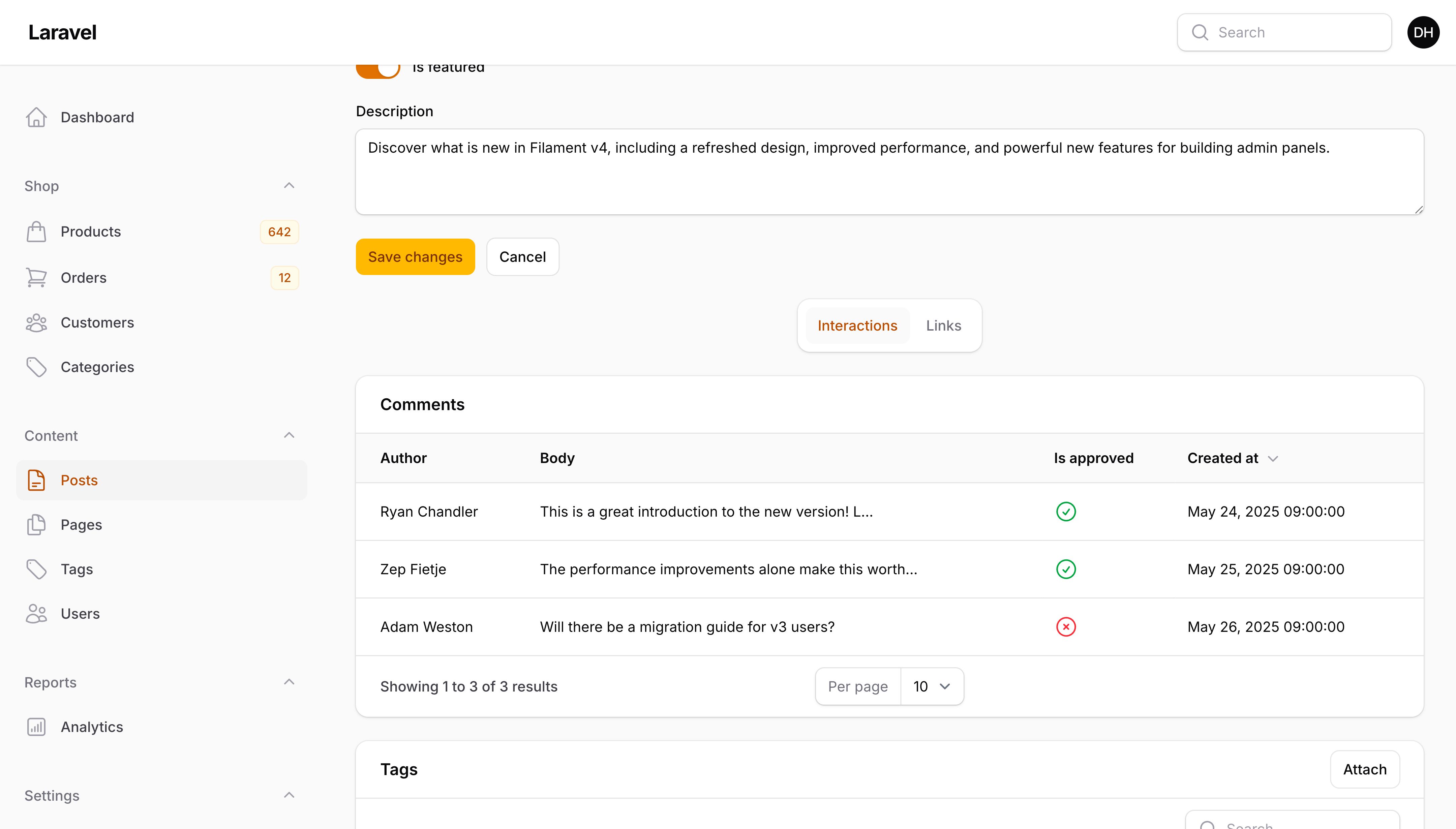Click comment "Will there be a migration guide…"
This screenshot has width=1456, height=829.
pyautogui.click(x=687, y=626)
